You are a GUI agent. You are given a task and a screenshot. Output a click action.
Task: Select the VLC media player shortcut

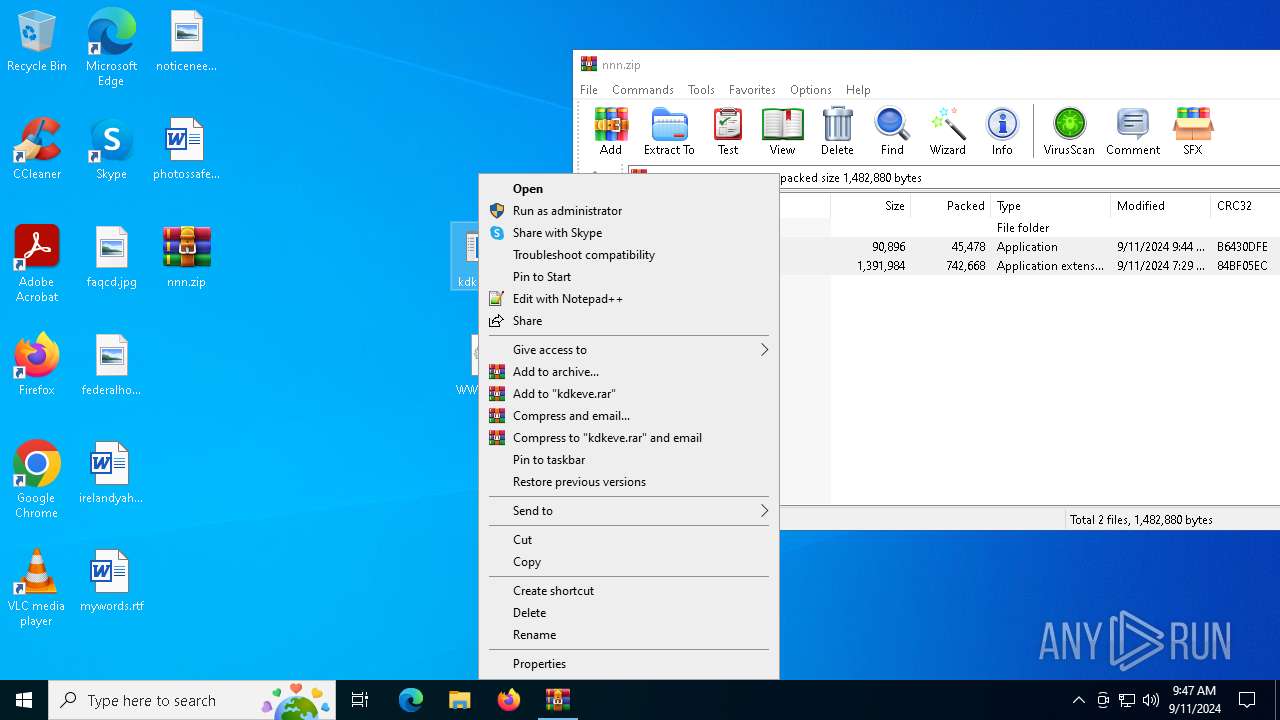point(37,588)
